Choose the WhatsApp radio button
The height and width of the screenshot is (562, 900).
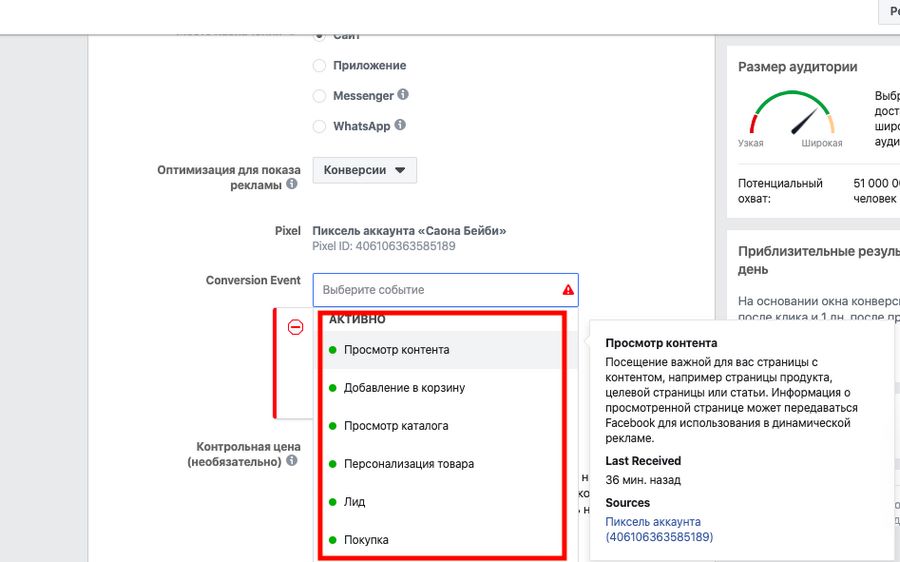point(319,126)
